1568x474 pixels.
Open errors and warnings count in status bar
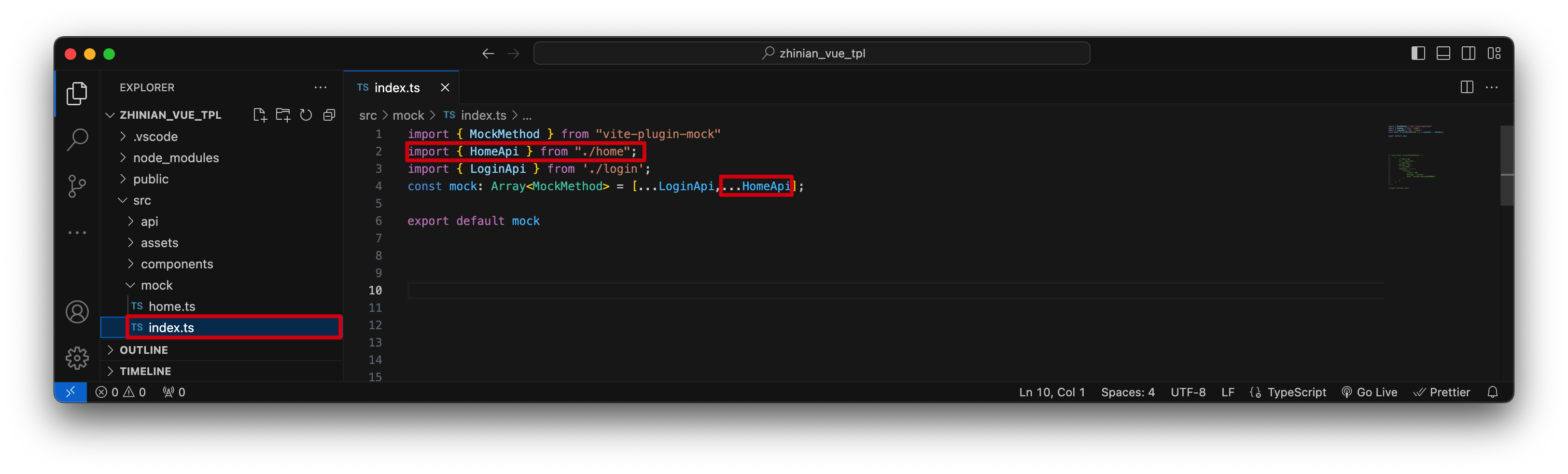[x=121, y=392]
